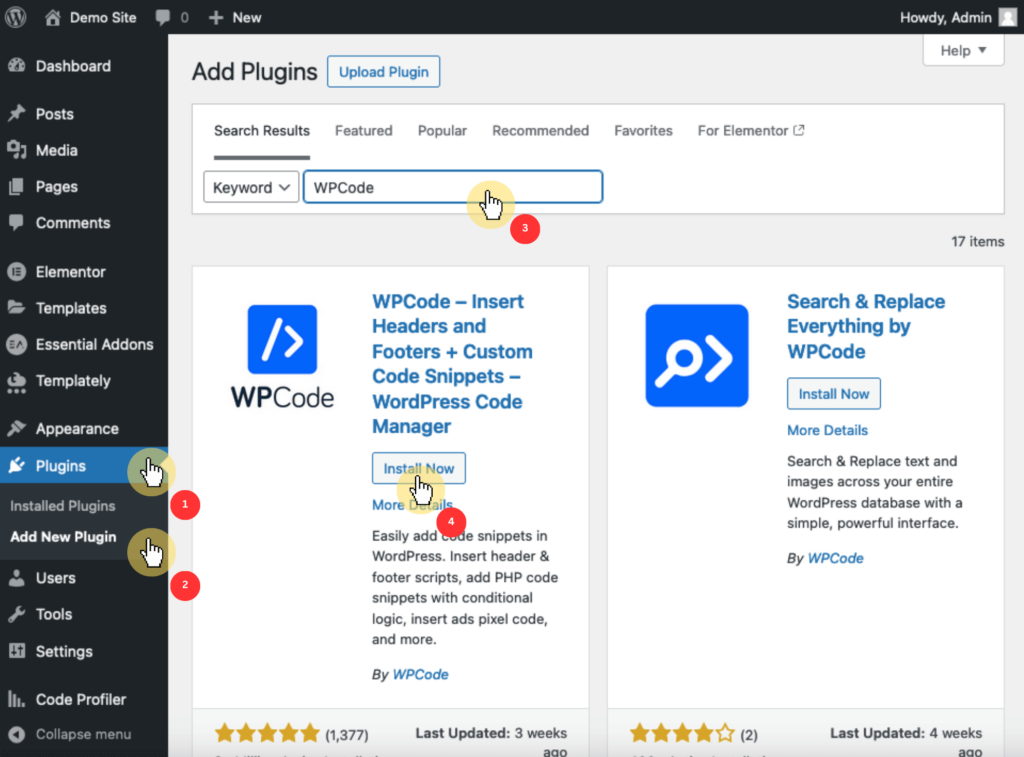Click the Settings sliders icon
This screenshot has width=1024, height=757.
point(17,651)
